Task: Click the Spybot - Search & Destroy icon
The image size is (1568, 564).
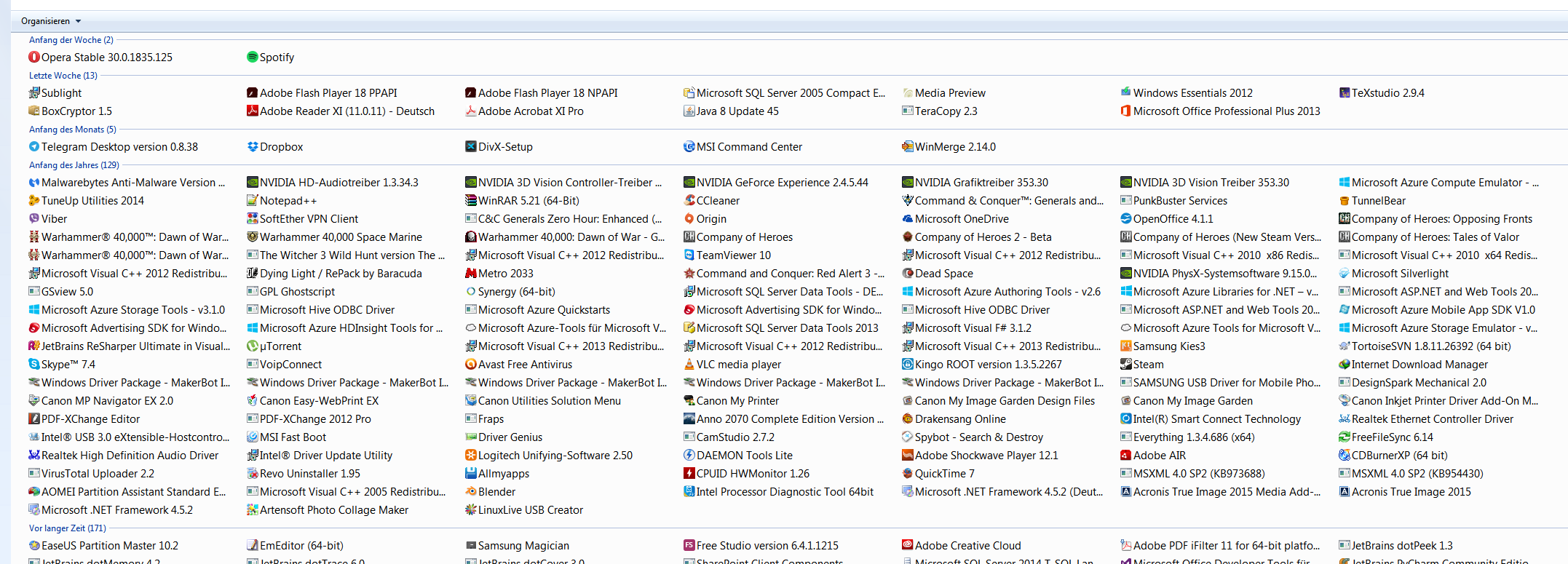Action: click(908, 437)
